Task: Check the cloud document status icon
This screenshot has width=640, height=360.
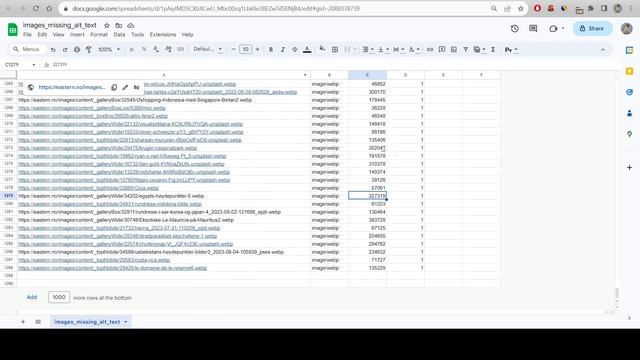Action: (131, 25)
